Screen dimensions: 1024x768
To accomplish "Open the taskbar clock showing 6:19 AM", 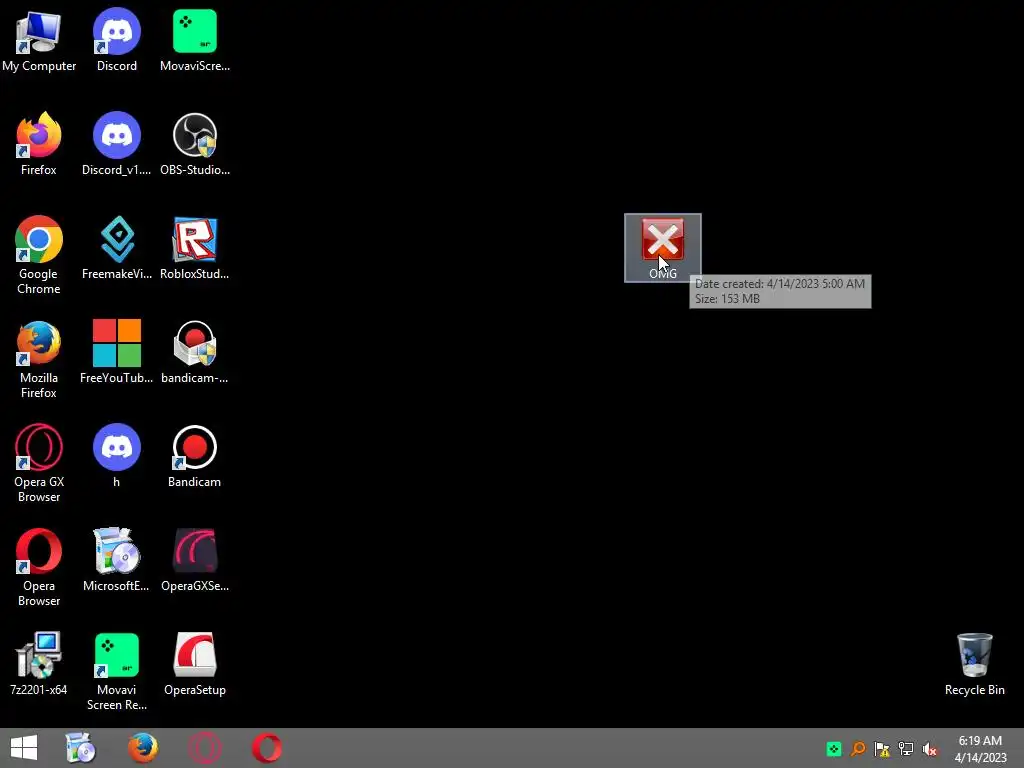I will click(x=980, y=749).
